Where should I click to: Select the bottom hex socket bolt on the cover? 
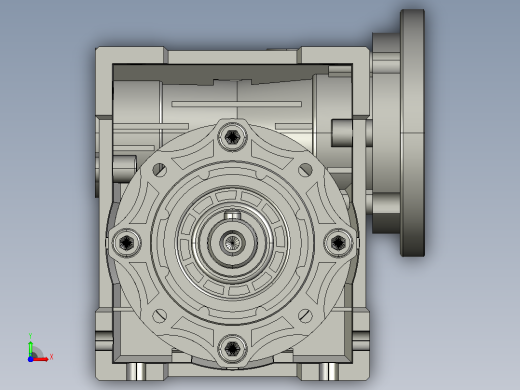click(232, 348)
